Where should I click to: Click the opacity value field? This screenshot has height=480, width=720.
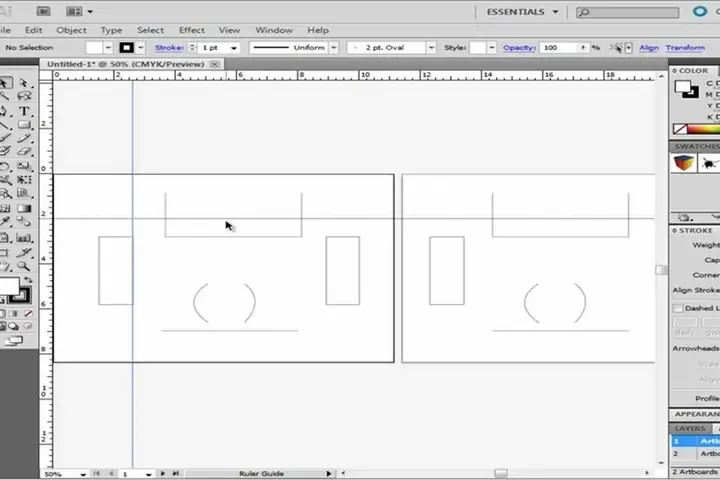click(560, 48)
